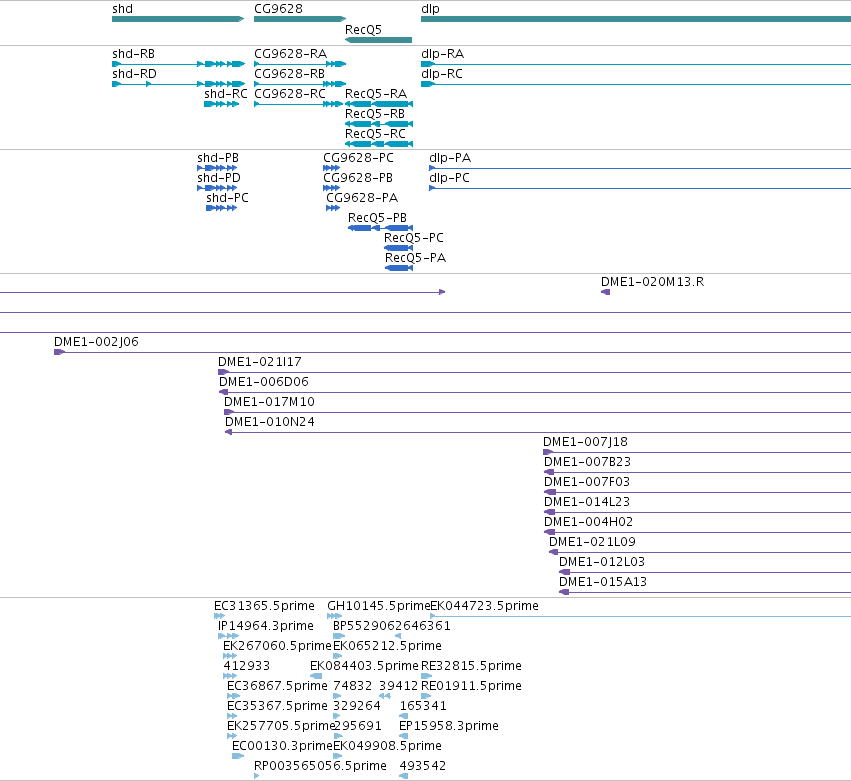Open the CG9628-PA protein label
The height and width of the screenshot is (781, 851).
point(362,198)
